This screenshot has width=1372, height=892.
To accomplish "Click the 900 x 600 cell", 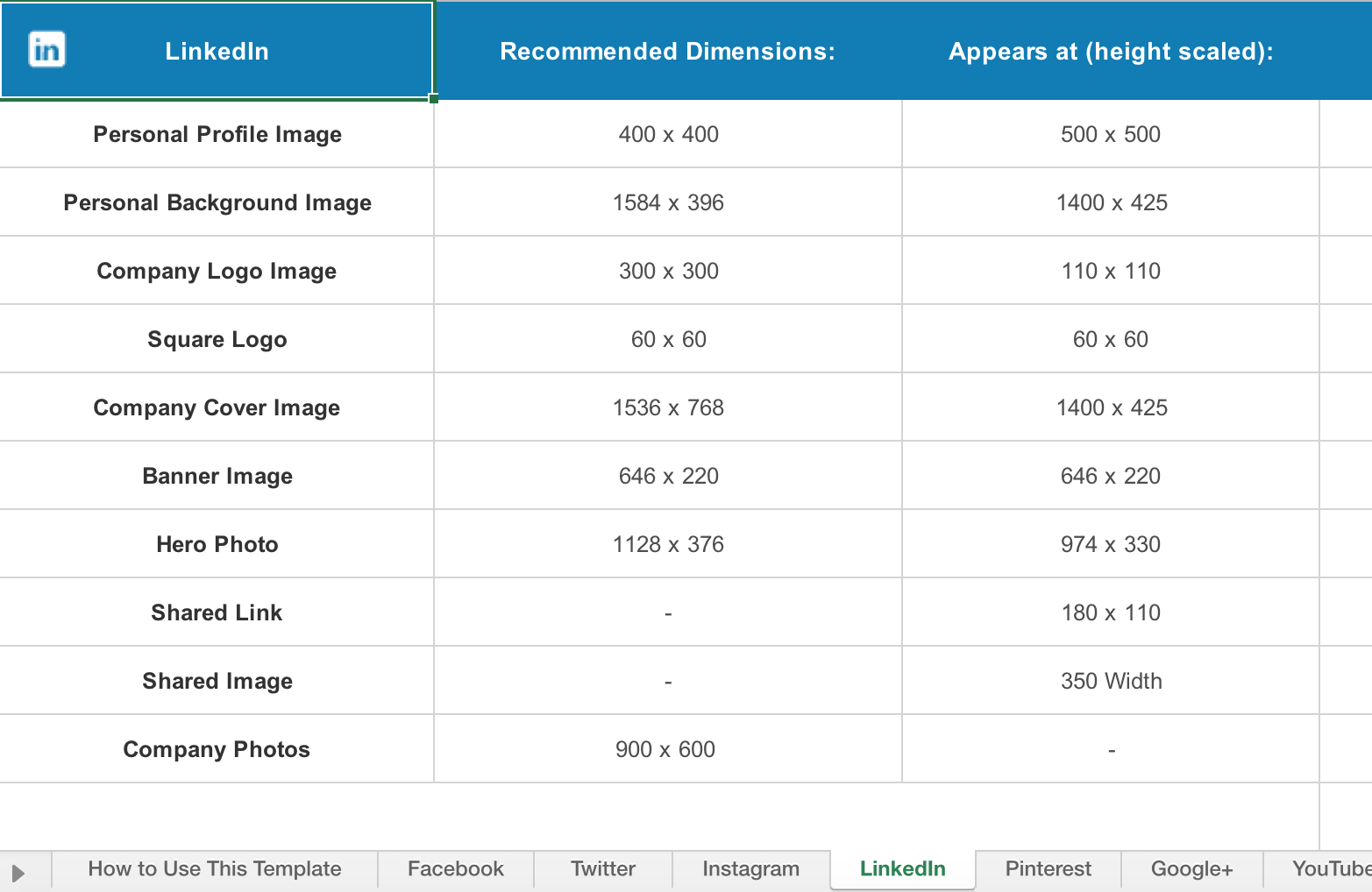I will point(668,749).
